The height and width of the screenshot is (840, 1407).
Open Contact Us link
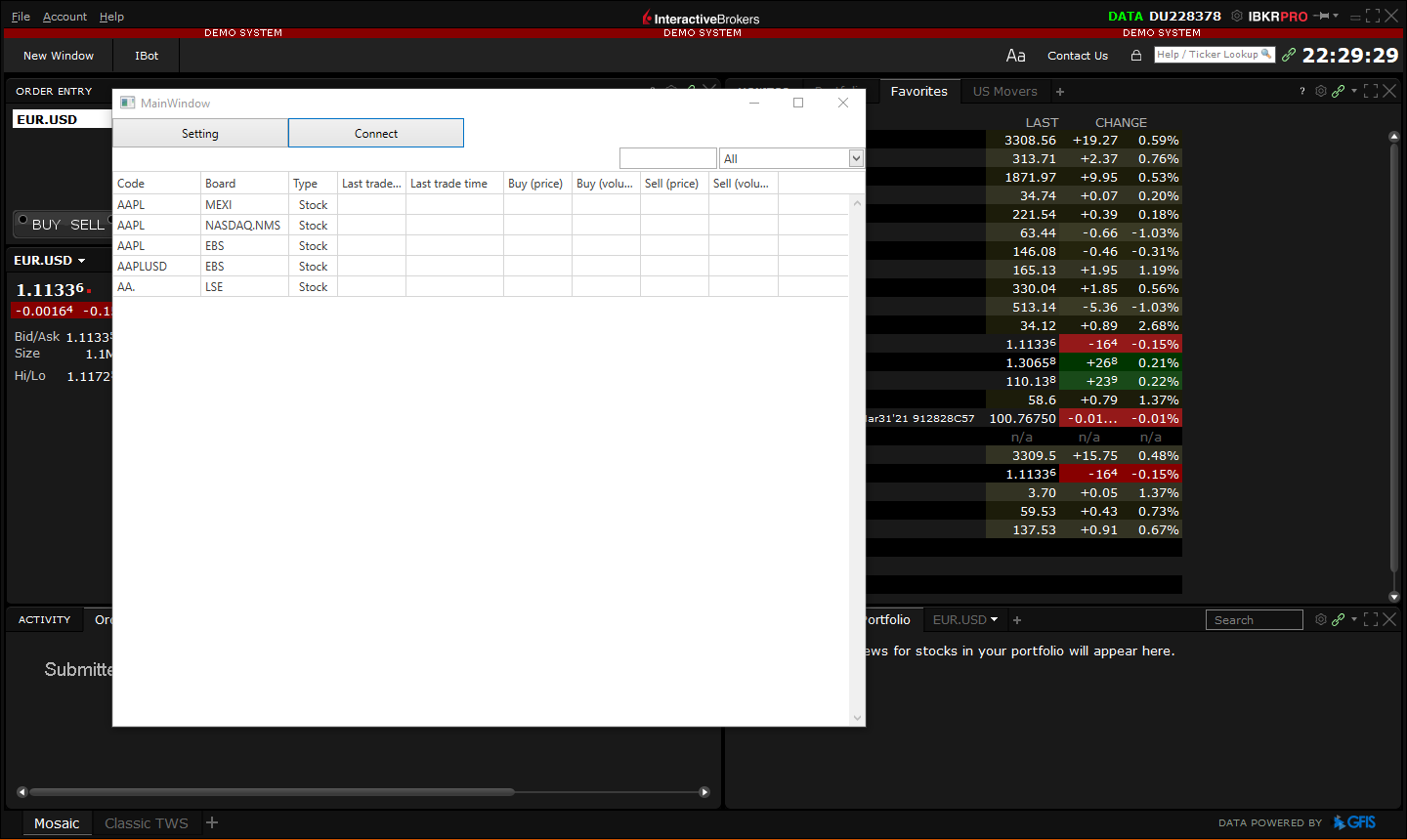coord(1078,56)
